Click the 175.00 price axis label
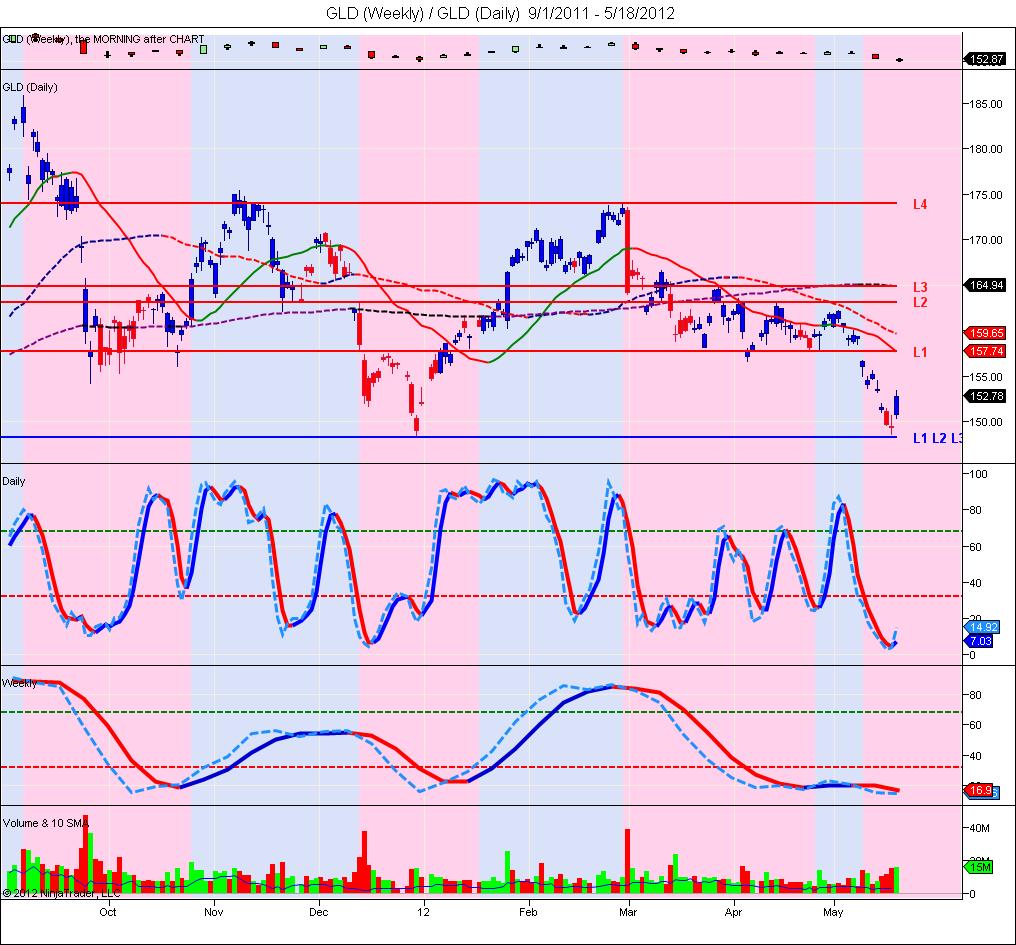The height and width of the screenshot is (945, 1016). click(986, 194)
